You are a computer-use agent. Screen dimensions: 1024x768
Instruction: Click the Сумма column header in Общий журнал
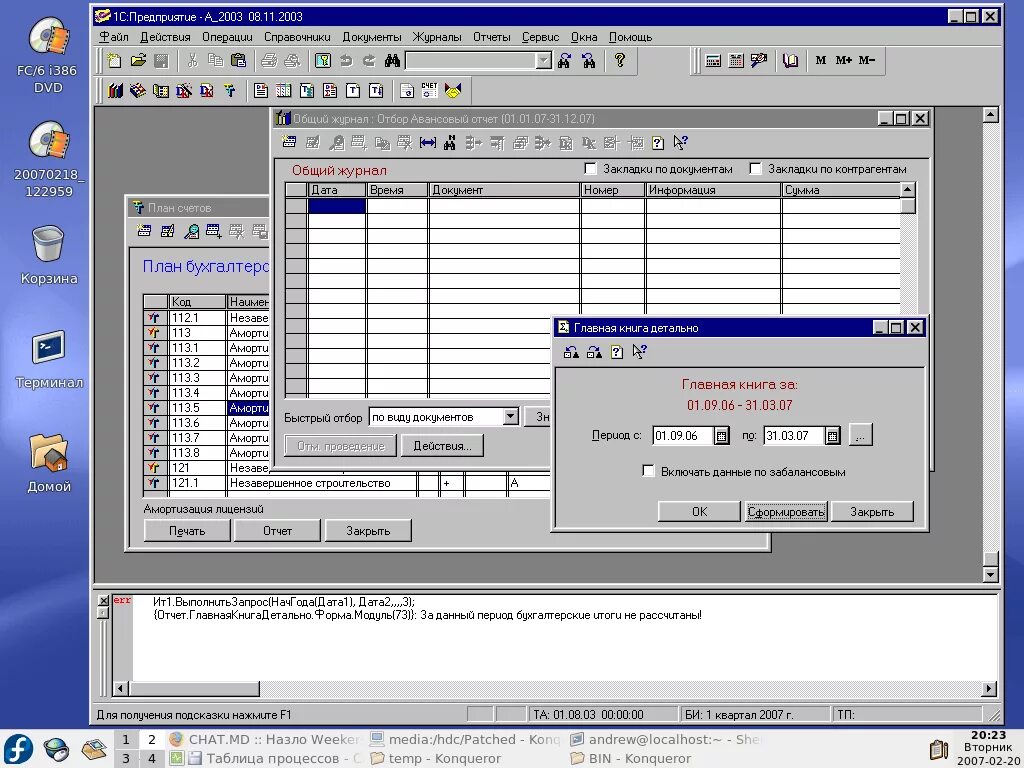841,190
